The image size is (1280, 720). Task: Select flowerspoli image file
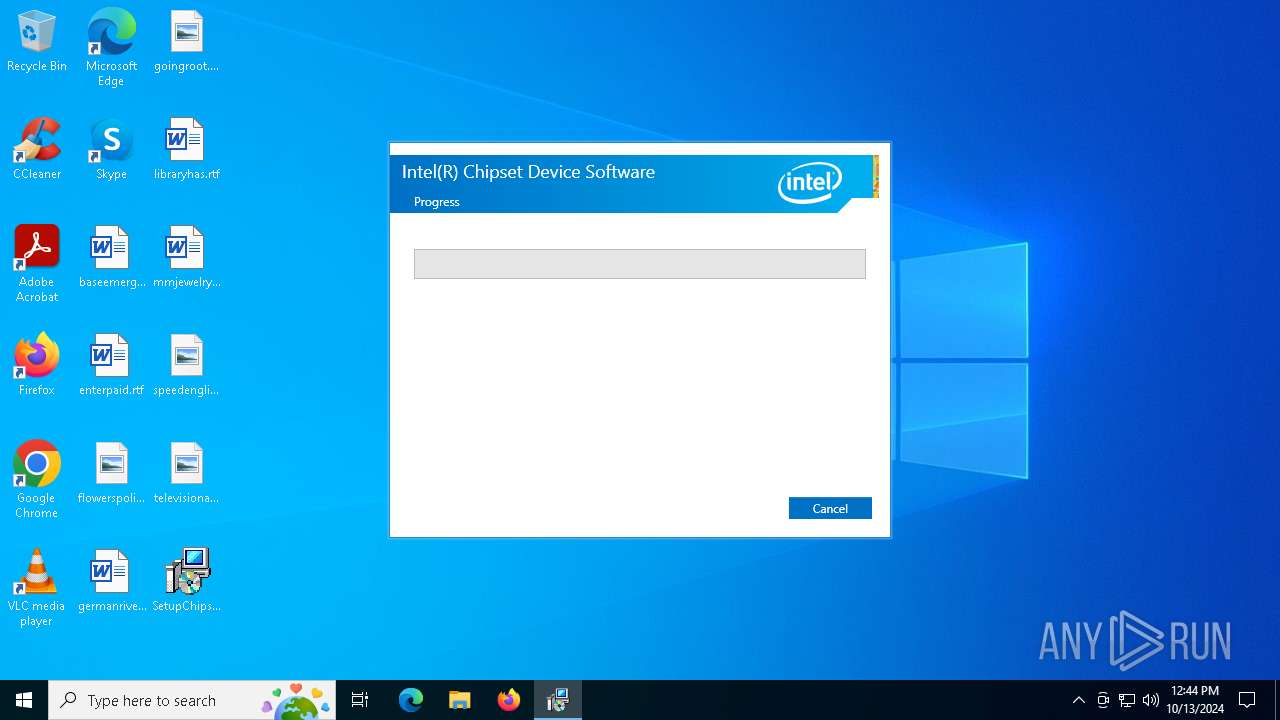111,474
